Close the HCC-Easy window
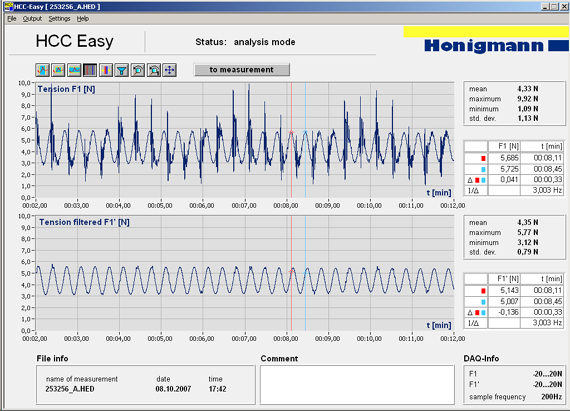This screenshot has width=570, height=411. 564,7
